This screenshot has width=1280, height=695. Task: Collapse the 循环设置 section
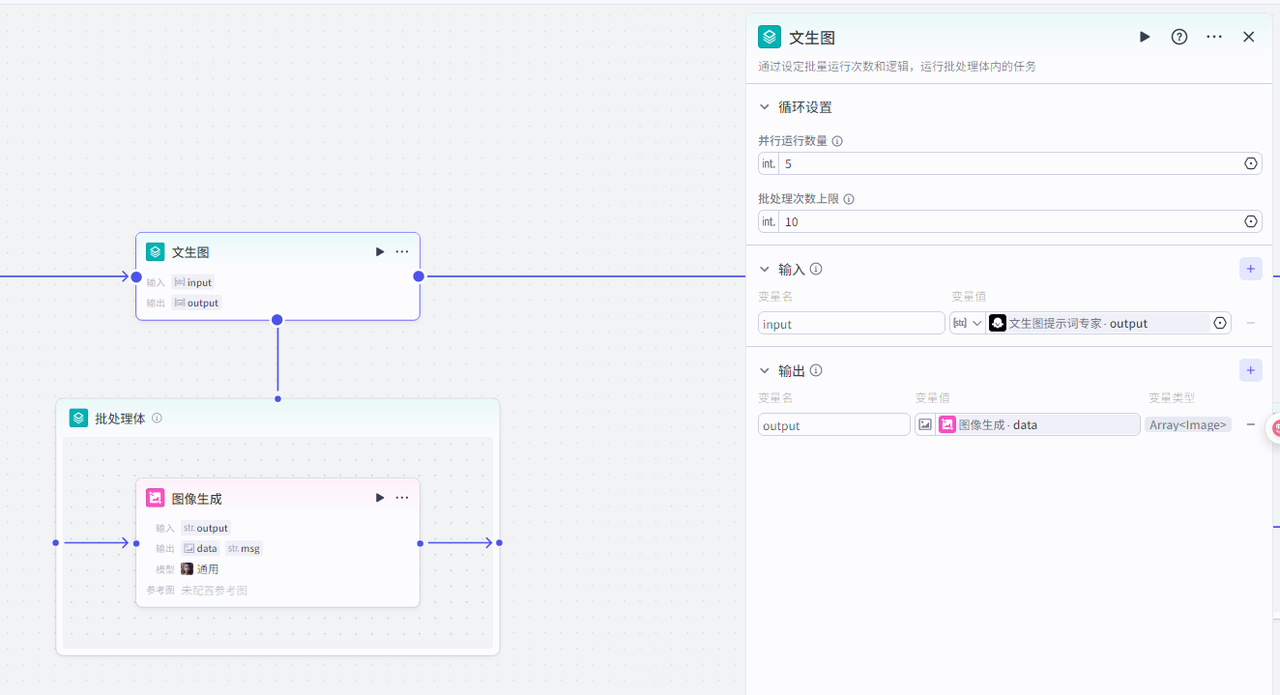(765, 107)
